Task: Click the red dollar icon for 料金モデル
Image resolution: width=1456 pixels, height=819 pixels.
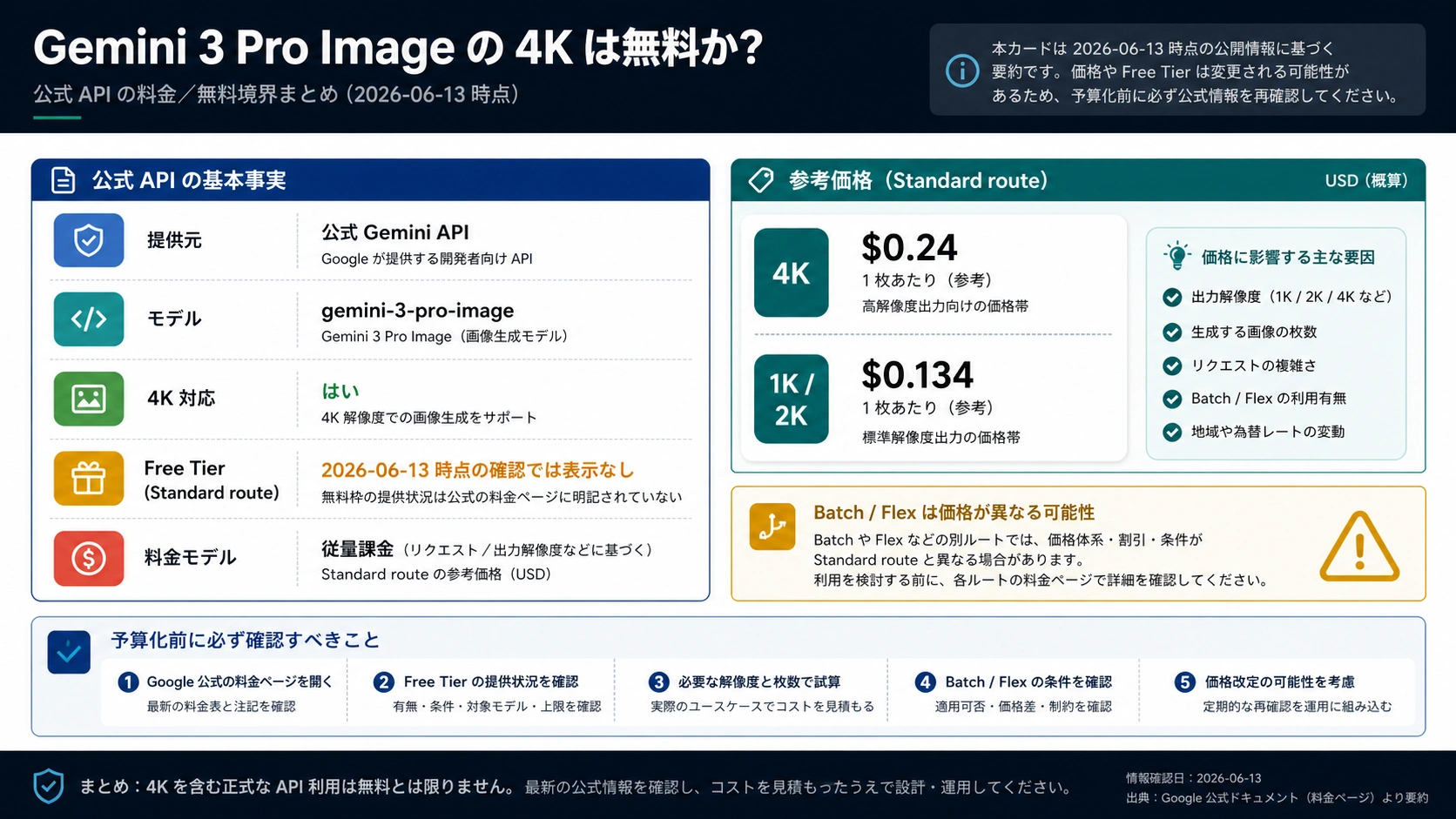Action: (x=89, y=558)
